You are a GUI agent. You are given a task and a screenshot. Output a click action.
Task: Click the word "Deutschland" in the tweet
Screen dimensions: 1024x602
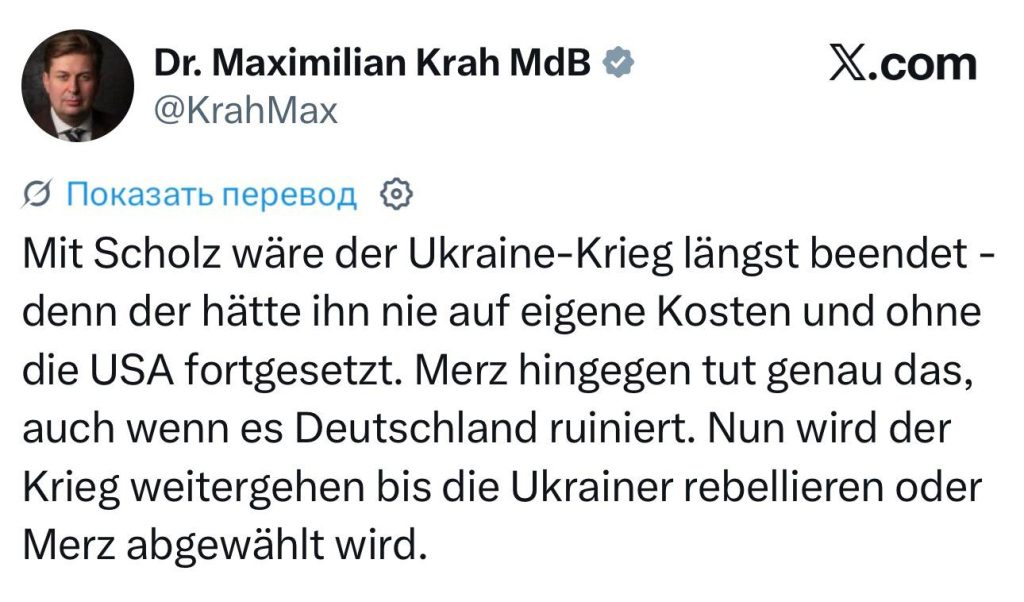click(395, 430)
